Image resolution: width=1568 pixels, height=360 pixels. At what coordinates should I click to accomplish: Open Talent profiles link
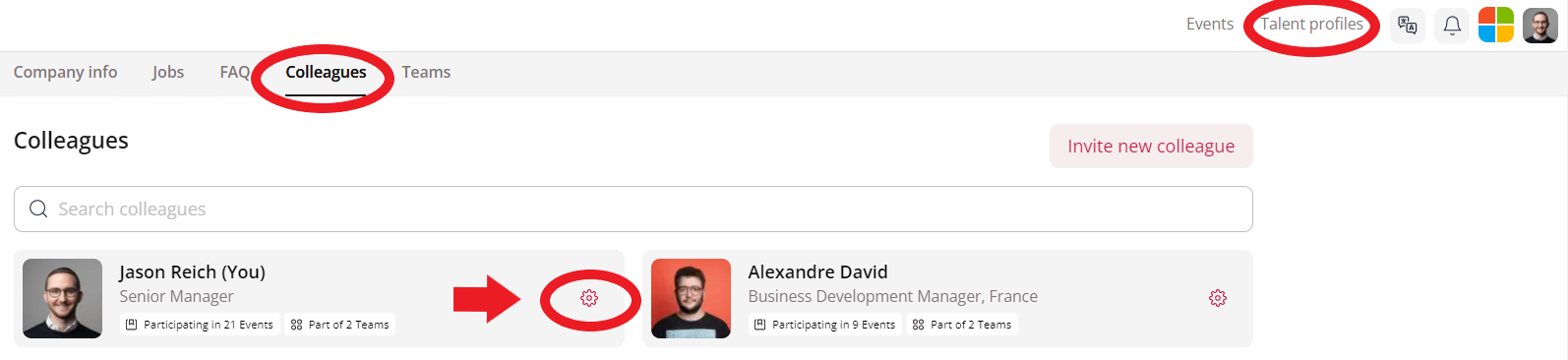1311,25
